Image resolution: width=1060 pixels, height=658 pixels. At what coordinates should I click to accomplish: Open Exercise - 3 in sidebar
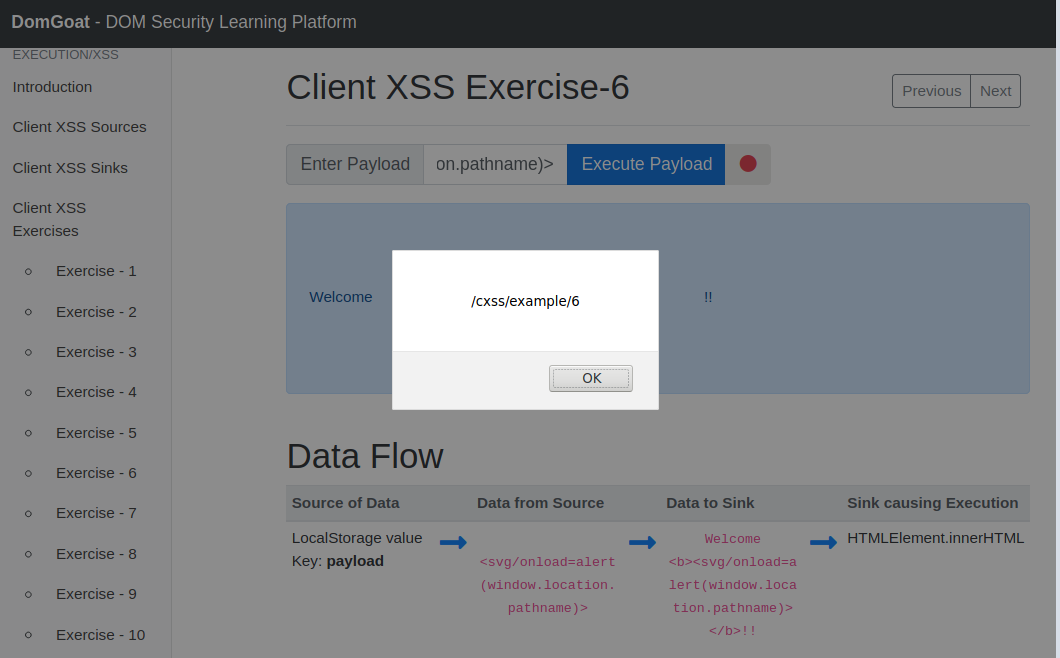coord(96,352)
